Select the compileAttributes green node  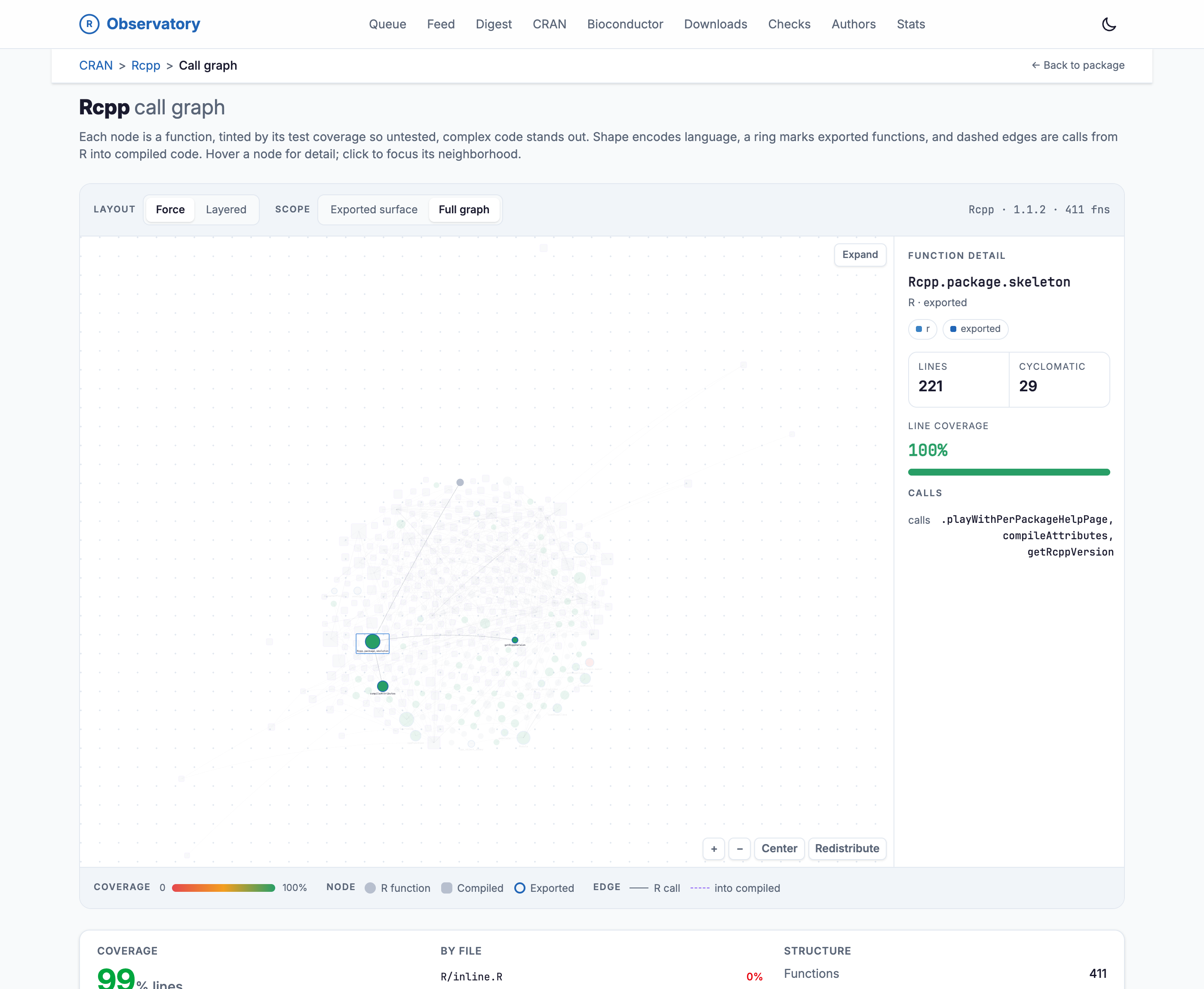[x=383, y=686]
